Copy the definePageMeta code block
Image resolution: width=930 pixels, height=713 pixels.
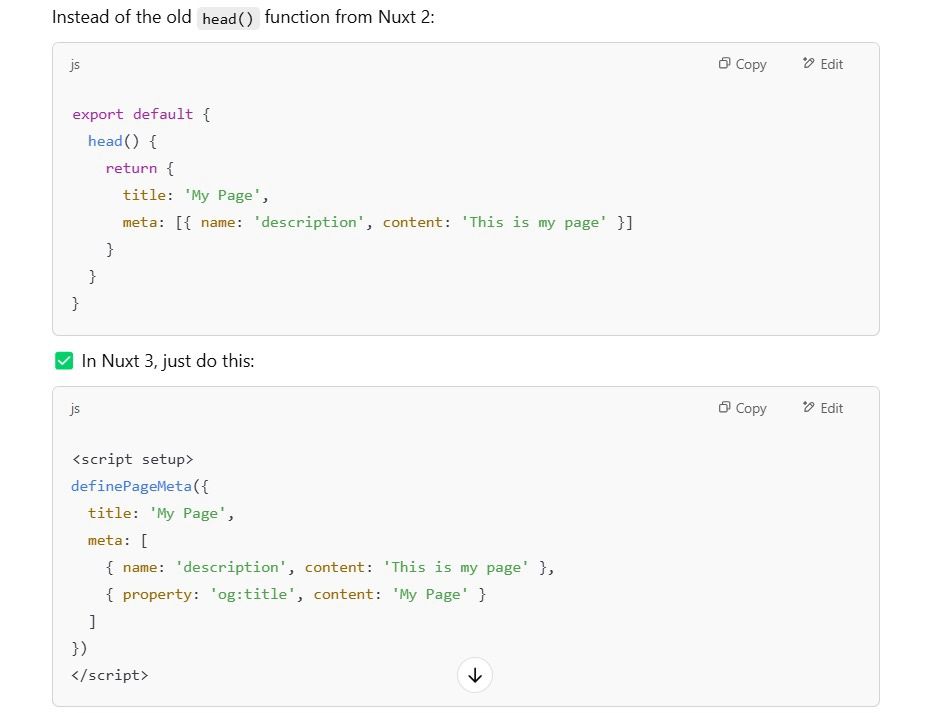tap(743, 408)
